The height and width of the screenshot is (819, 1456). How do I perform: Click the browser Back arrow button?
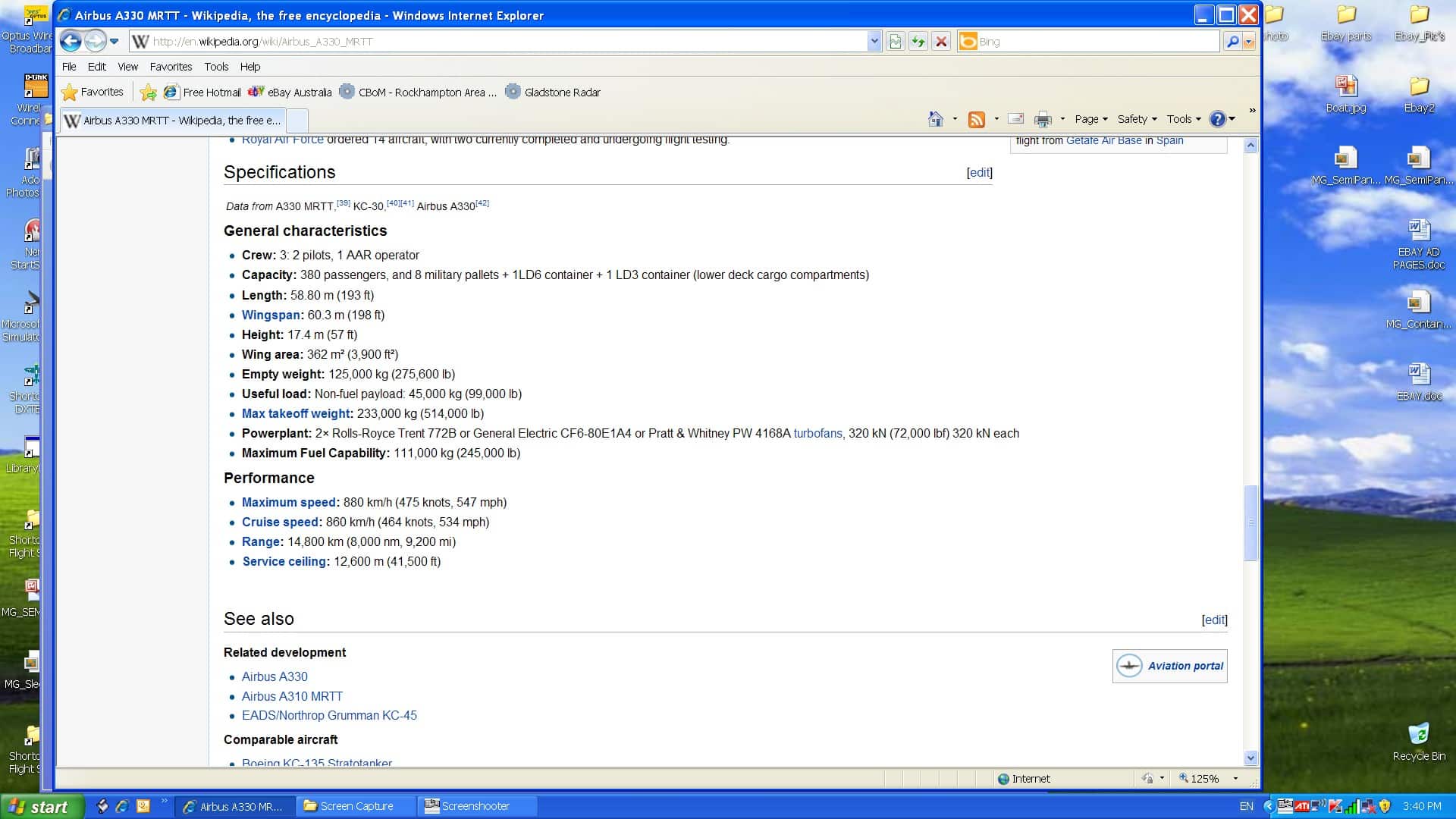71,41
